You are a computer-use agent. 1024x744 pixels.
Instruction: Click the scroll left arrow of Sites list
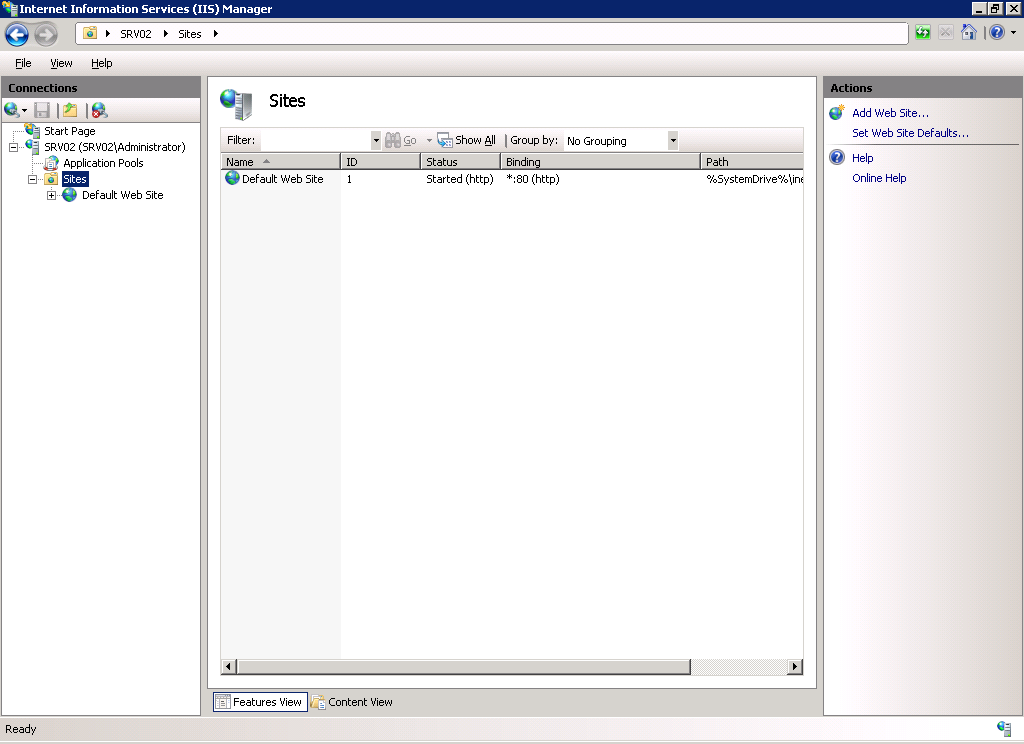coord(229,666)
